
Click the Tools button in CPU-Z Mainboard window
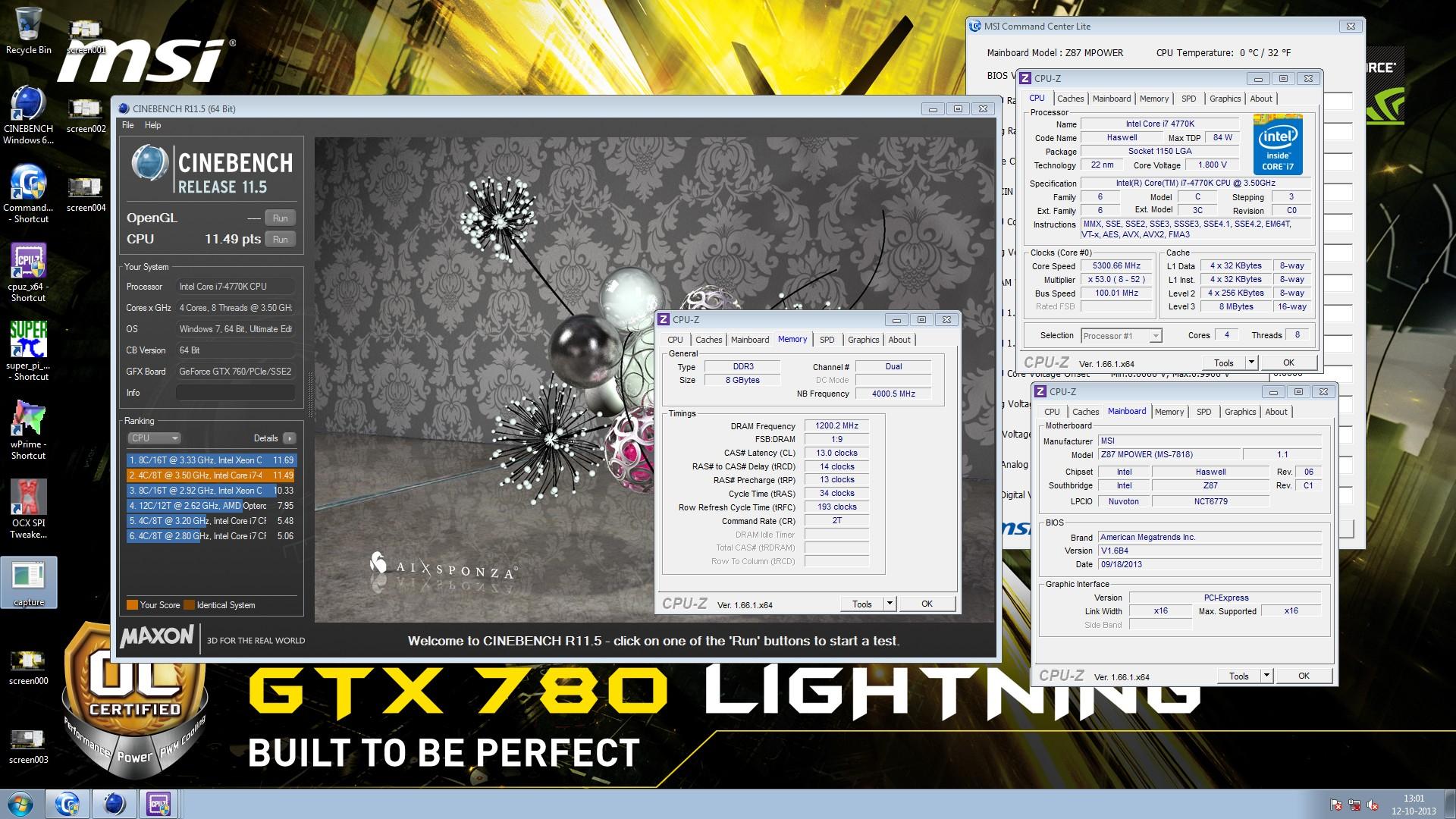(1239, 676)
